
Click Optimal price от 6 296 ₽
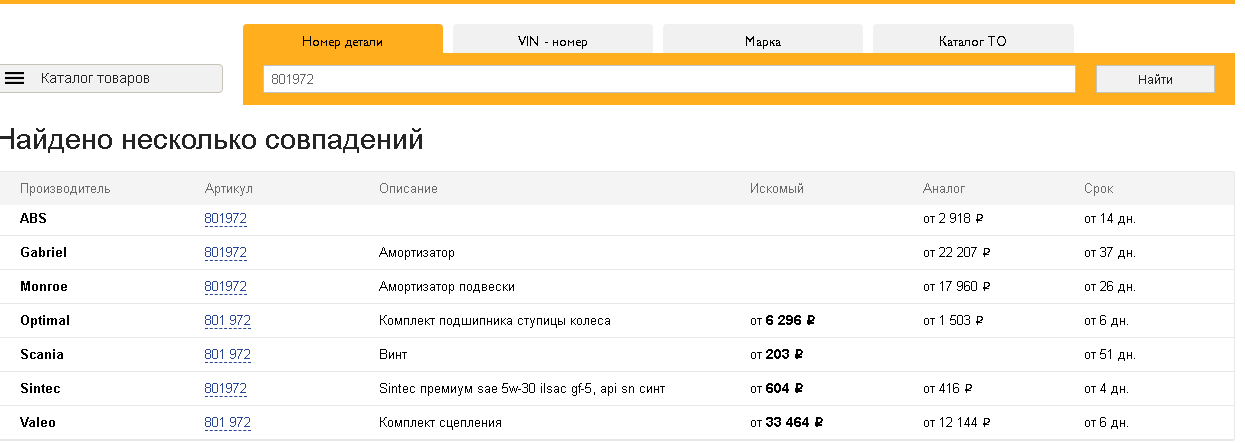783,320
